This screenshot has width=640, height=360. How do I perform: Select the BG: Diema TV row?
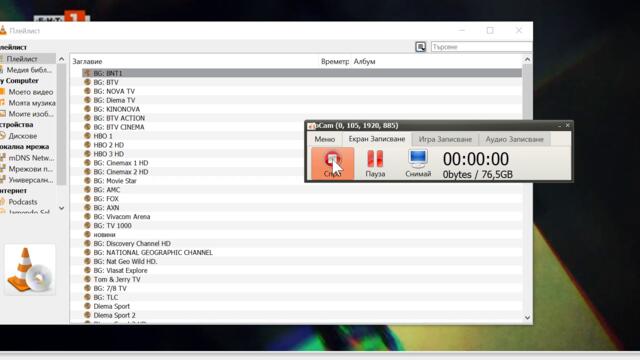point(302,100)
